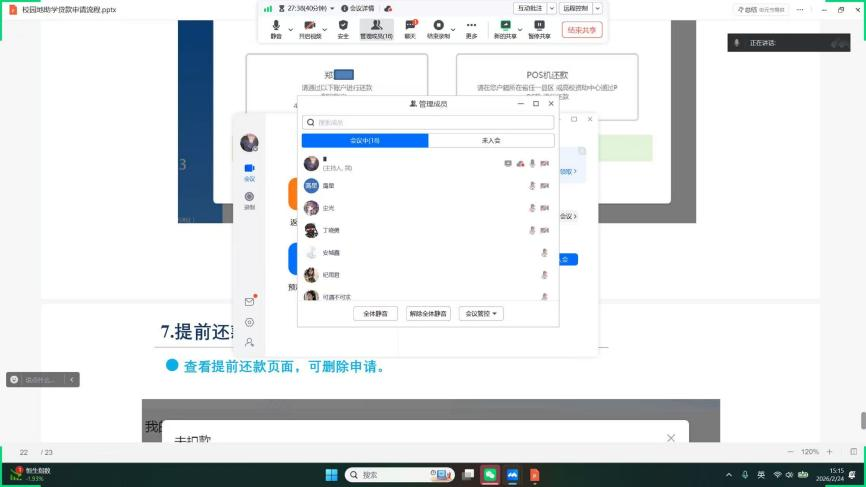Toggle 丁晓惠's microphone mute icon
866x487 pixels.
point(533,230)
